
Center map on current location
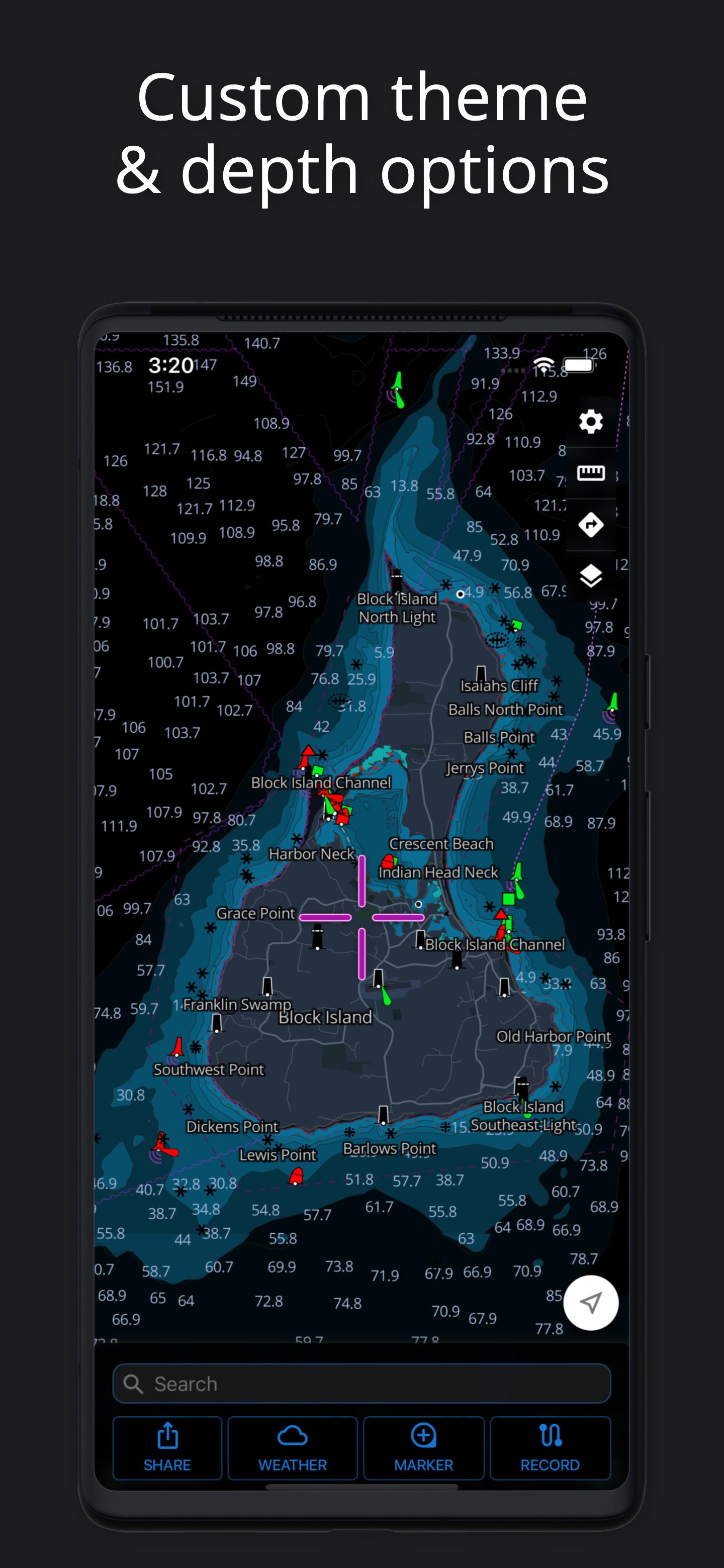(590, 1302)
